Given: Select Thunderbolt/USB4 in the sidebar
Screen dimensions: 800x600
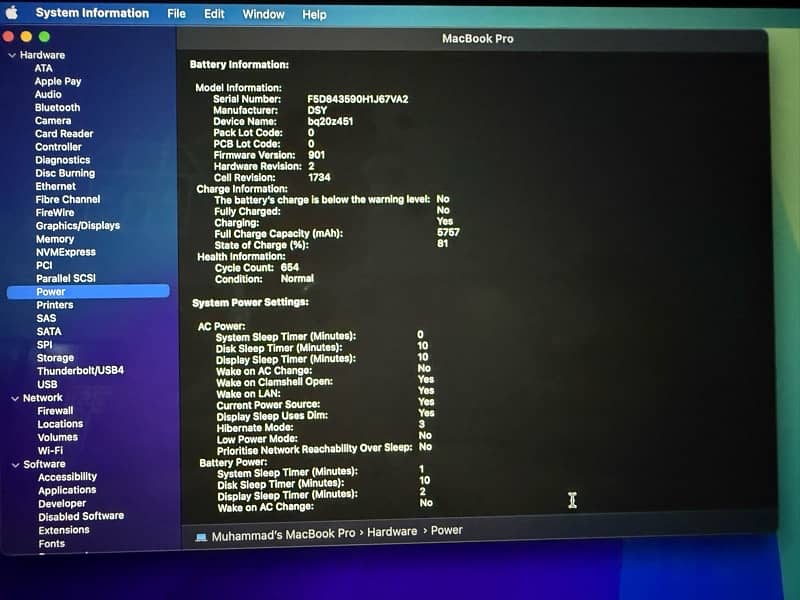Looking at the screenshot, I should click(81, 371).
